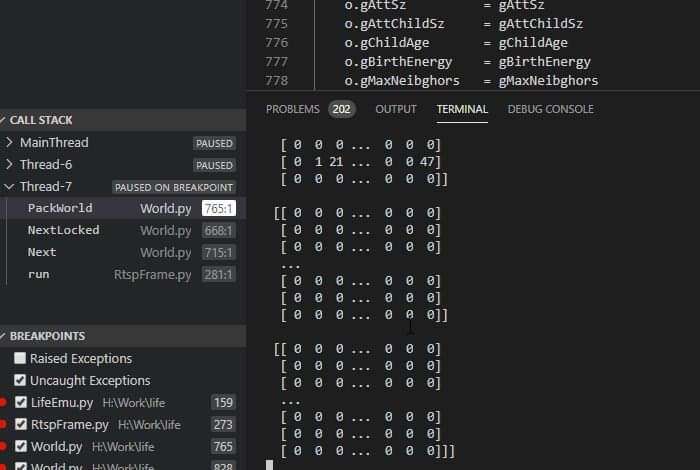
Task: Select the NextLocked stack frame
Action: (x=63, y=231)
